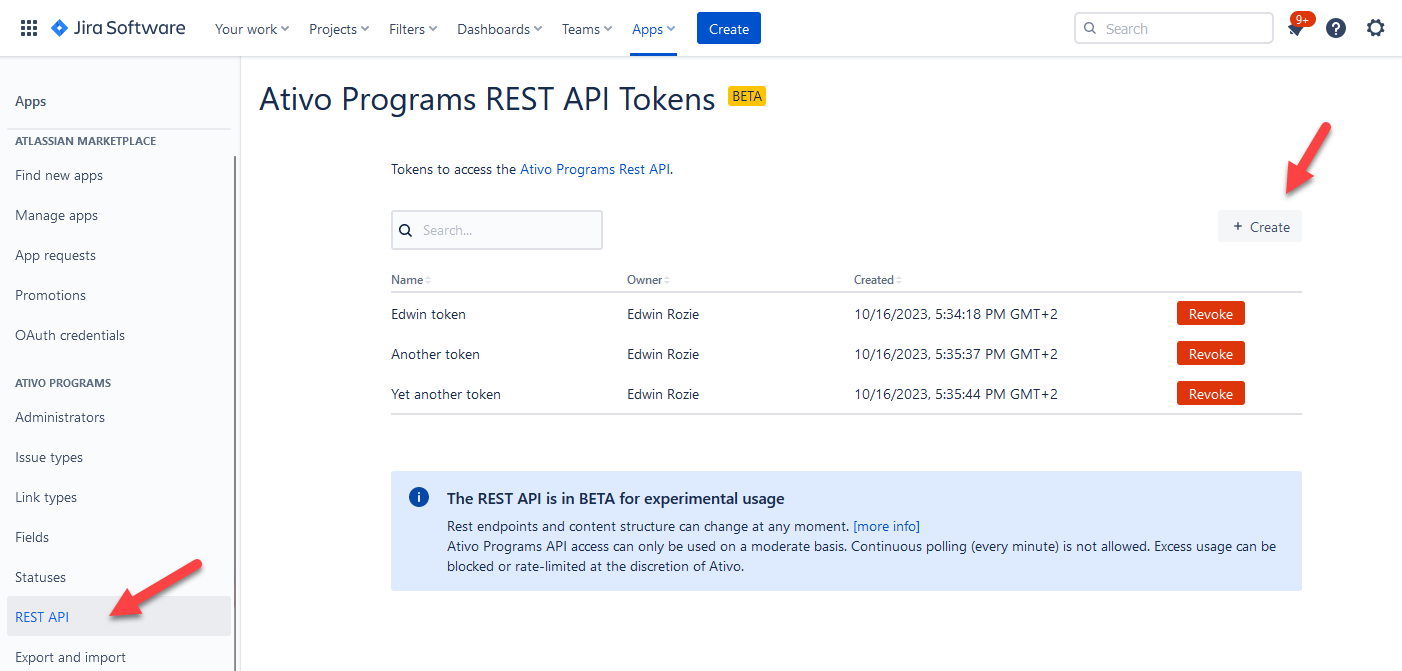This screenshot has height=671, width=1402.
Task: Expand the Your work menu
Action: pos(252,29)
